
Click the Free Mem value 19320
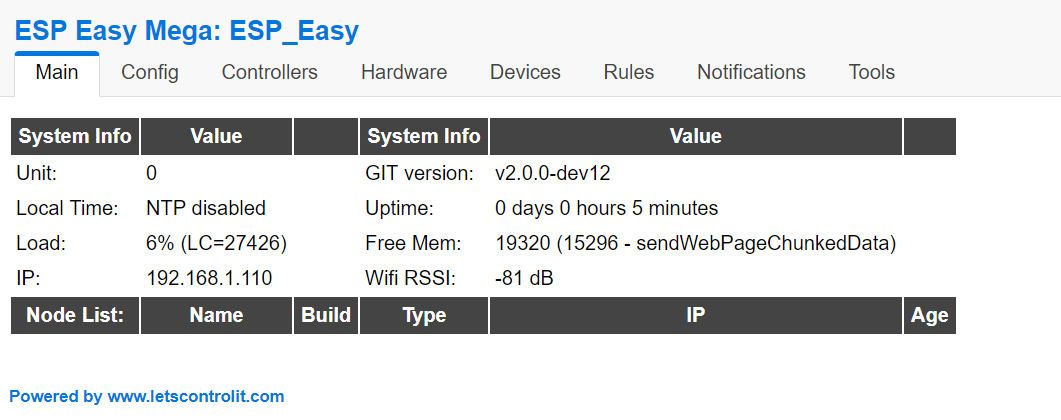coord(522,243)
